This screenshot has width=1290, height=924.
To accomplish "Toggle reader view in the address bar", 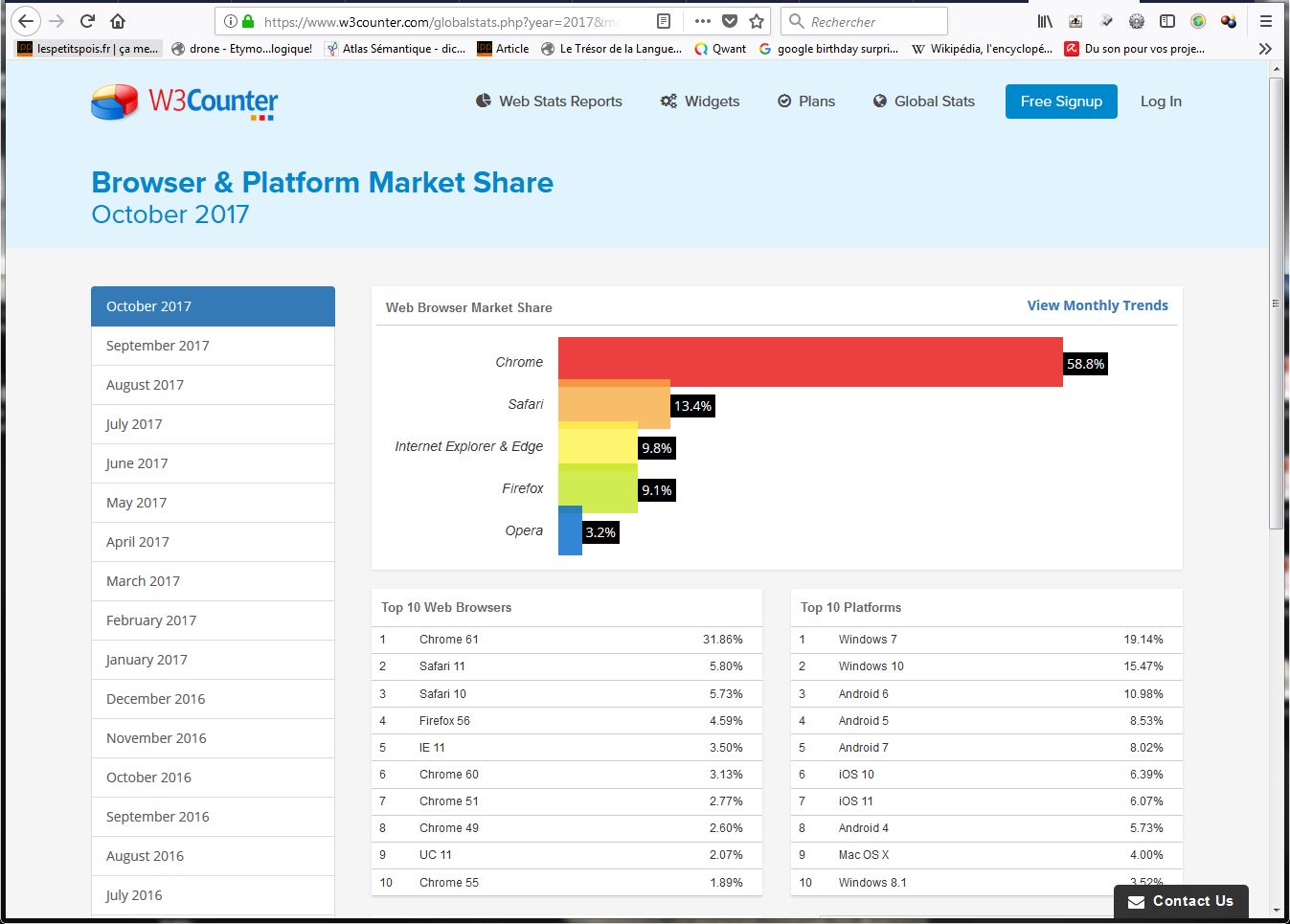I will [664, 21].
